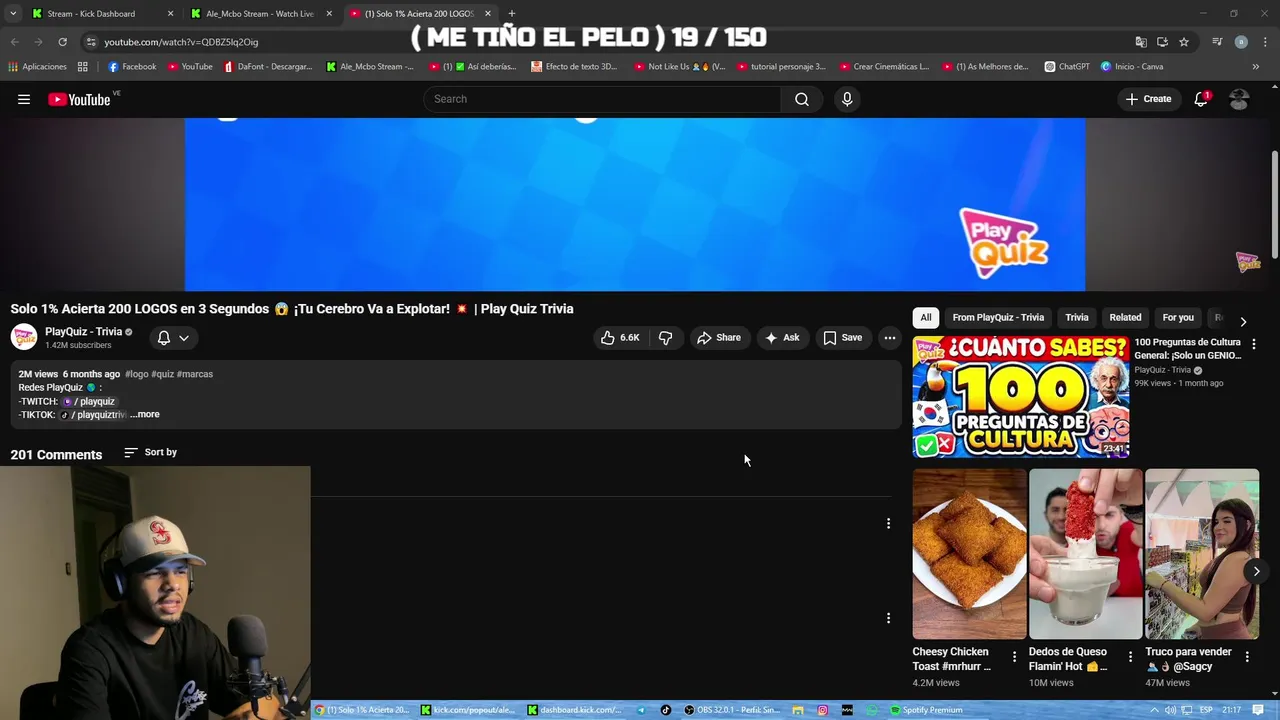1280x720 pixels.
Task: Open the Truco para vender short
Action: (x=1202, y=554)
